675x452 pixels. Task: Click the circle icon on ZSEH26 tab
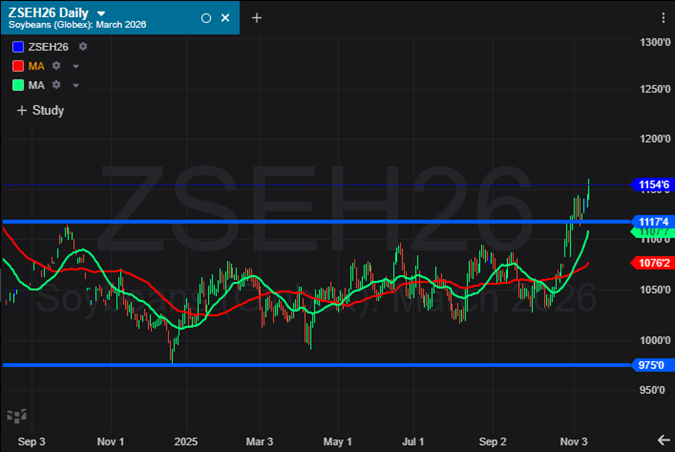pos(206,18)
